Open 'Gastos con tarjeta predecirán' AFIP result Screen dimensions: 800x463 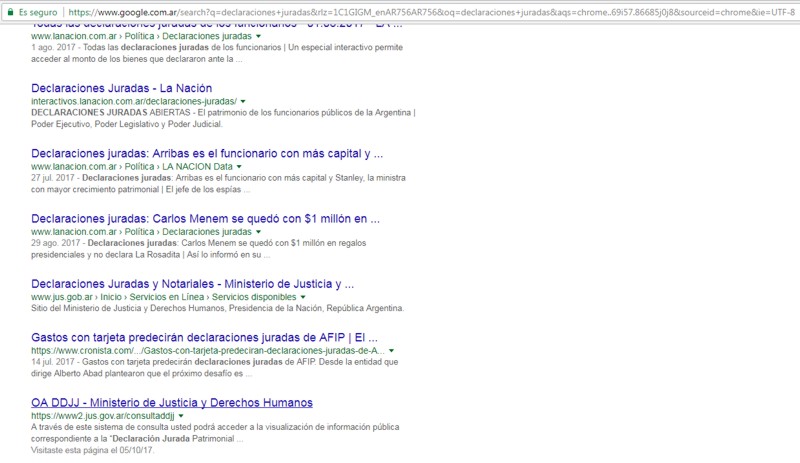[x=204, y=337]
